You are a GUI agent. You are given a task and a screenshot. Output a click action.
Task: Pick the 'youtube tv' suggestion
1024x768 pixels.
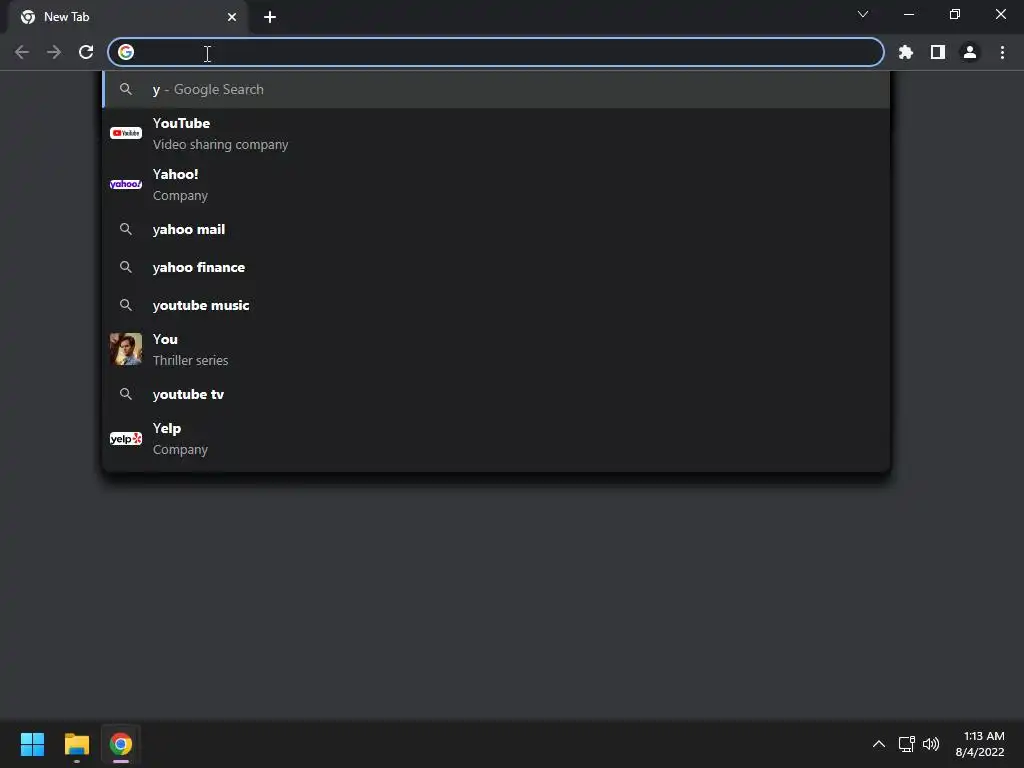496,394
